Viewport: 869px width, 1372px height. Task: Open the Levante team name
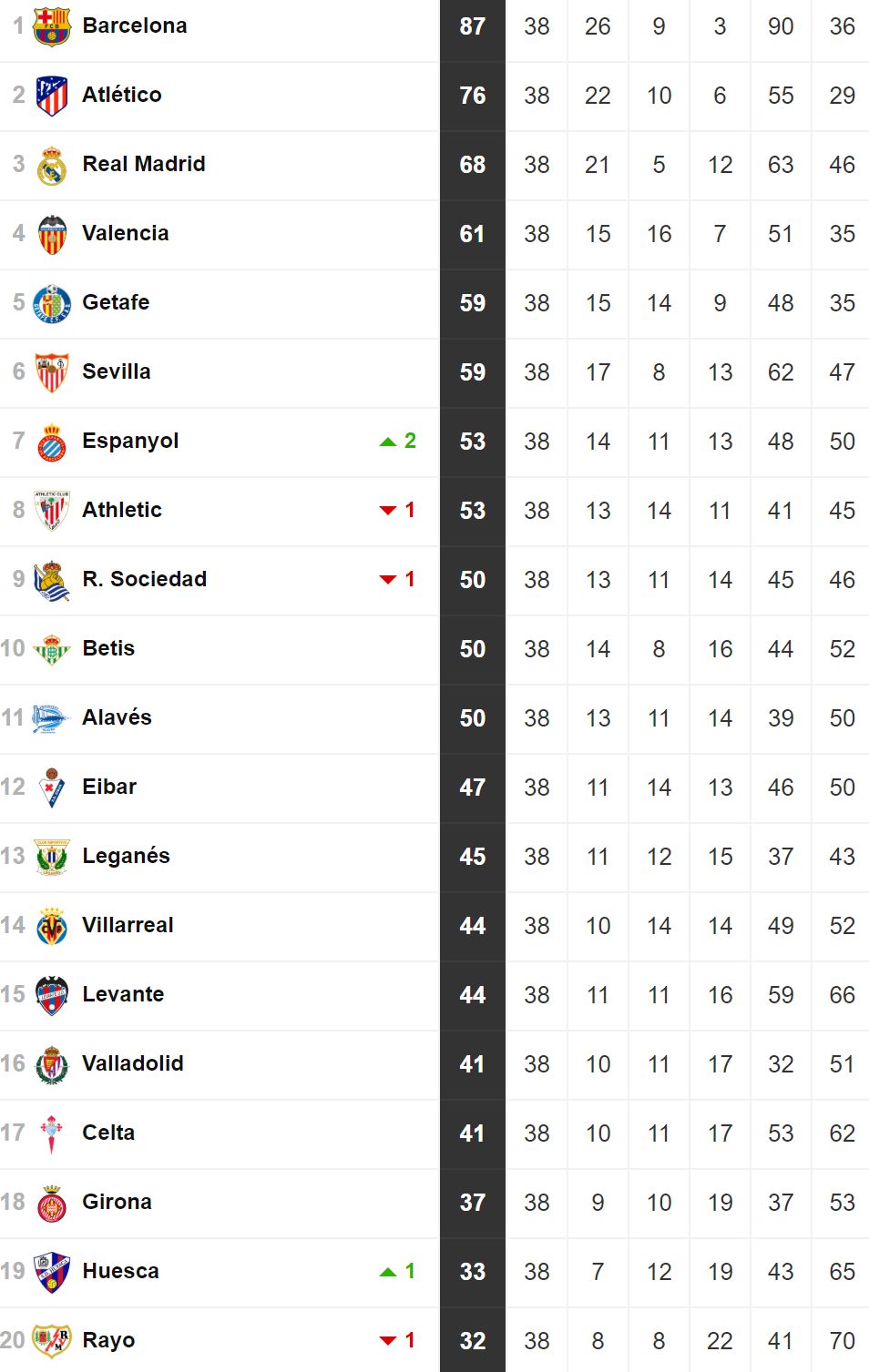[x=123, y=994]
